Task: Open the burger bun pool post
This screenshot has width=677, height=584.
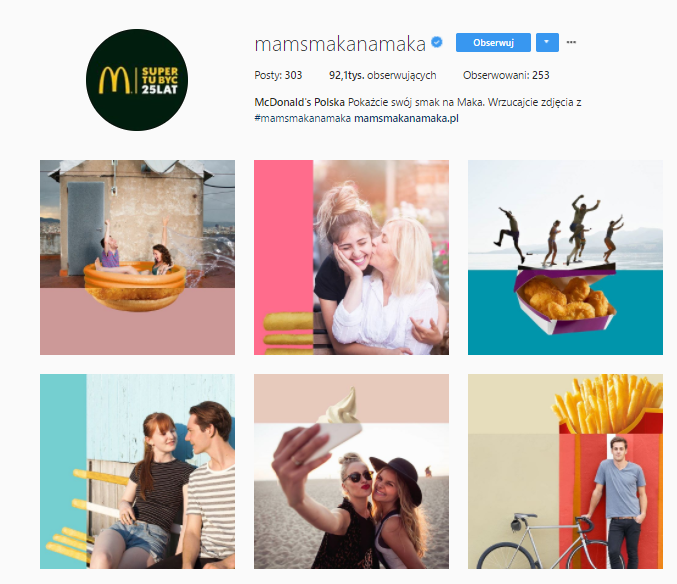Action: [x=137, y=258]
